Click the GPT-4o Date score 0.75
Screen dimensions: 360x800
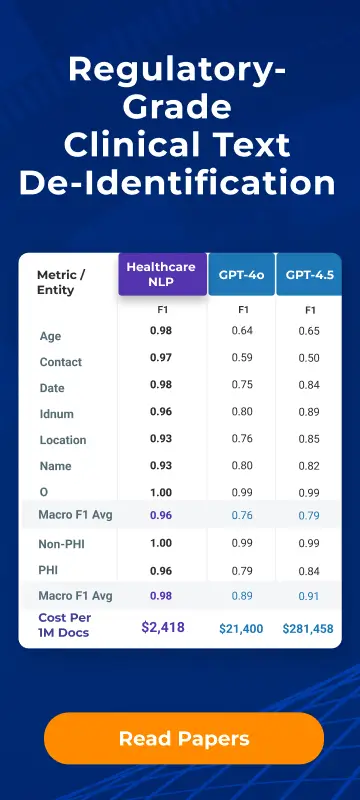[x=242, y=384]
